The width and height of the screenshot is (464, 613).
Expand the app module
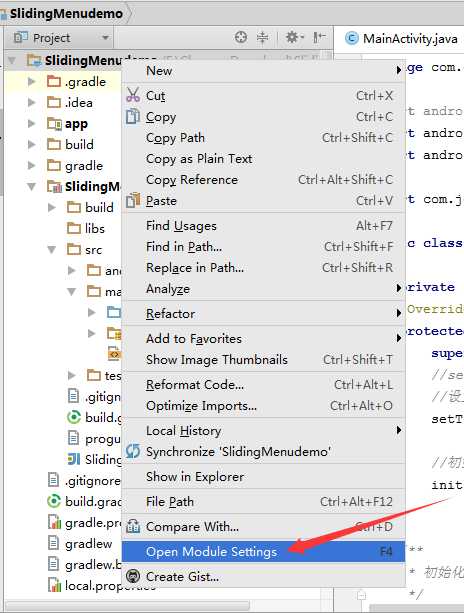[x=31, y=124]
